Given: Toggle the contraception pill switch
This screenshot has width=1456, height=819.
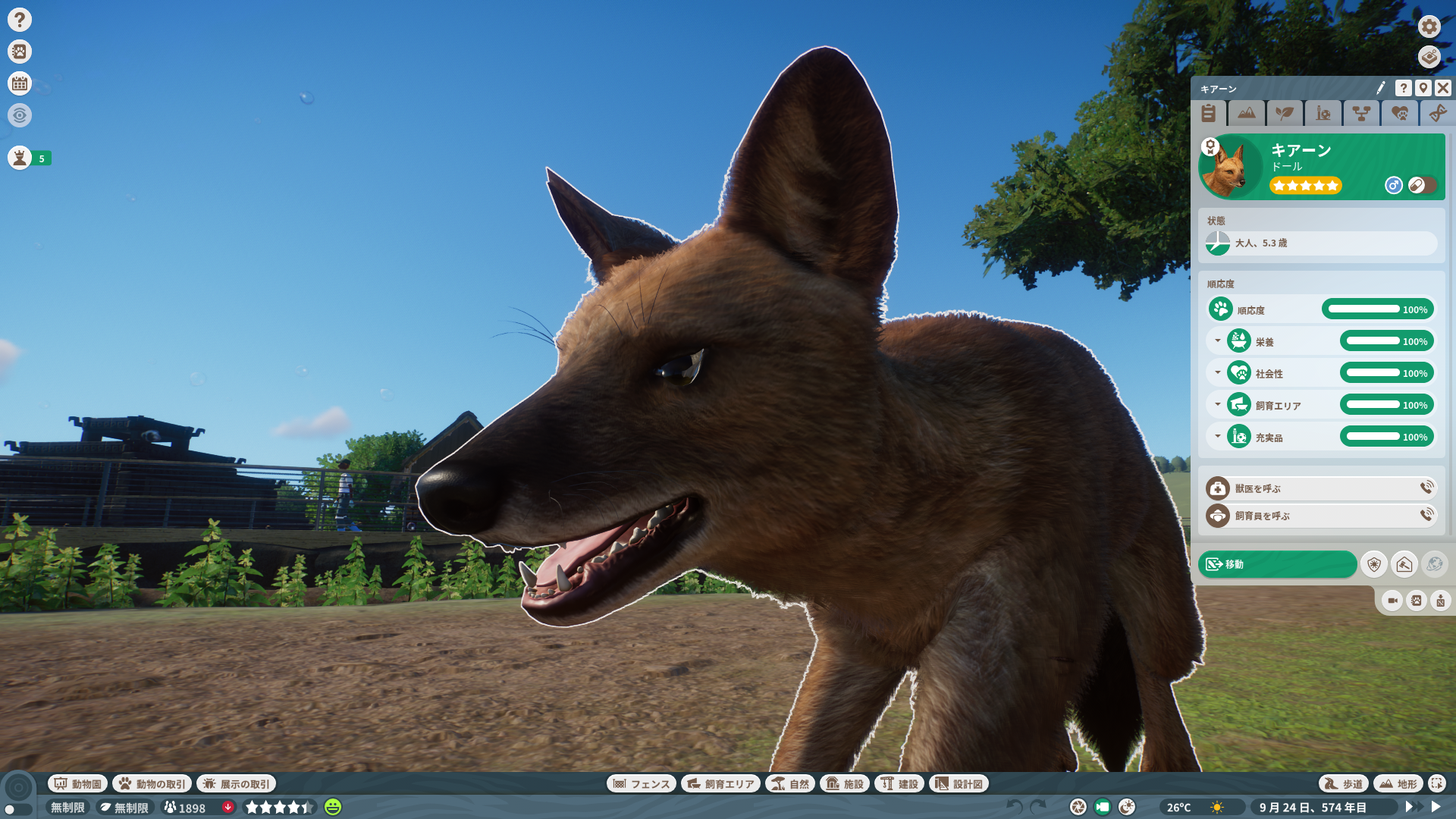Looking at the screenshot, I should (1422, 185).
